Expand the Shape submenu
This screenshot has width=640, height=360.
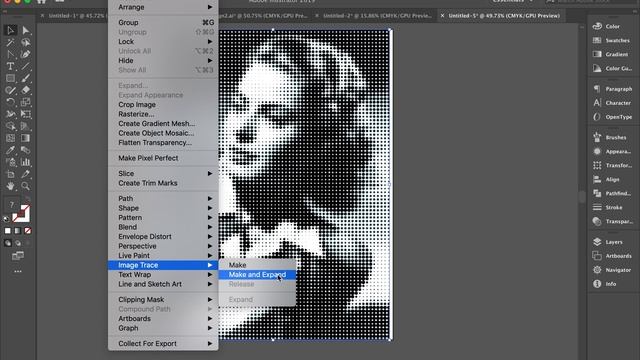coord(163,208)
